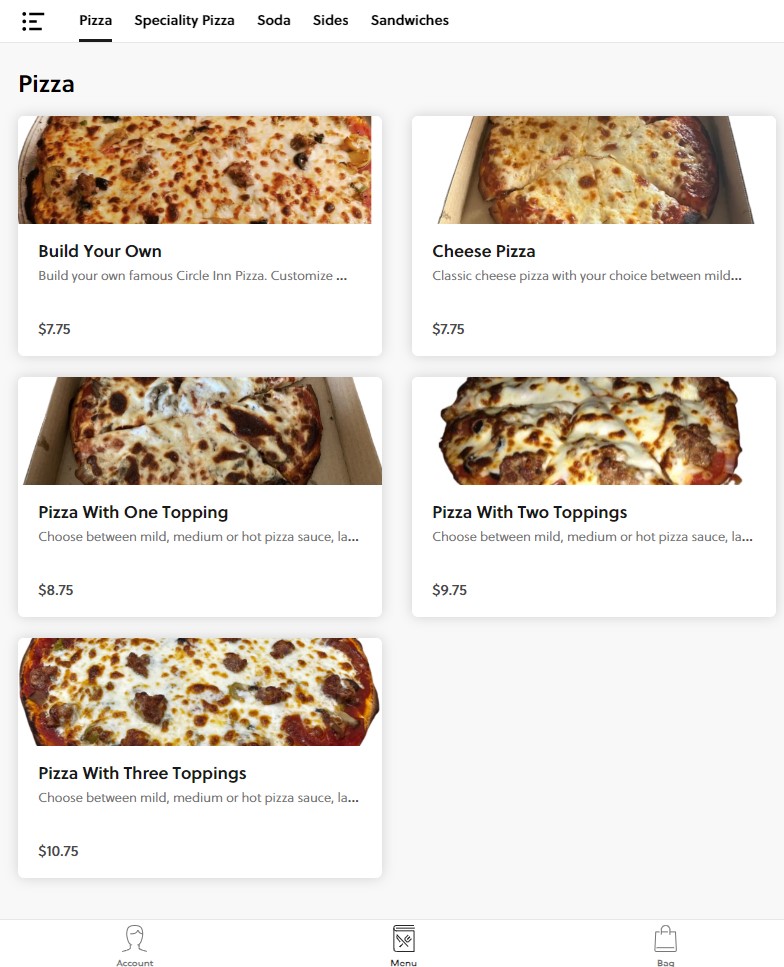Open the Pizza With Three Toppings photo

[200, 692]
